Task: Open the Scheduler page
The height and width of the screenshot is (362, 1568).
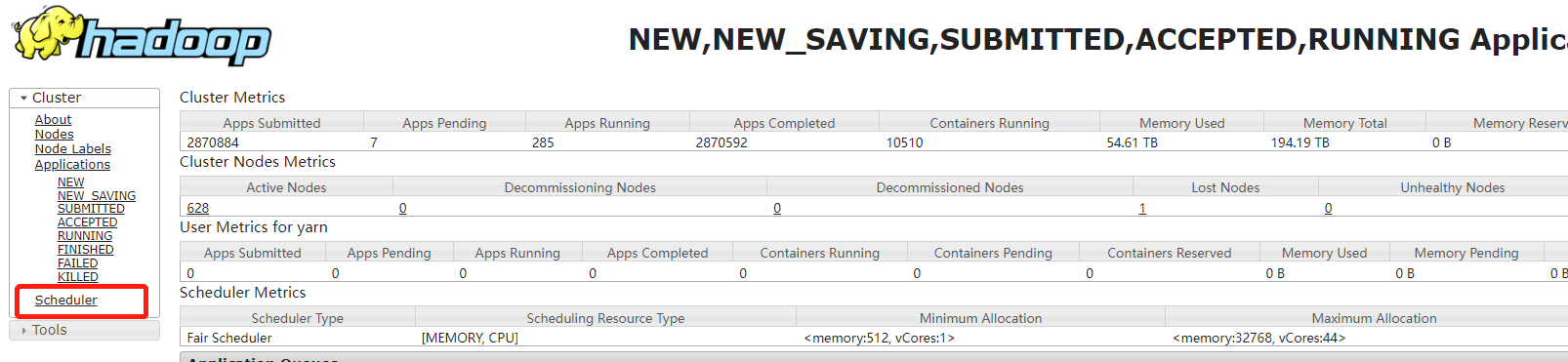Action: [x=66, y=301]
